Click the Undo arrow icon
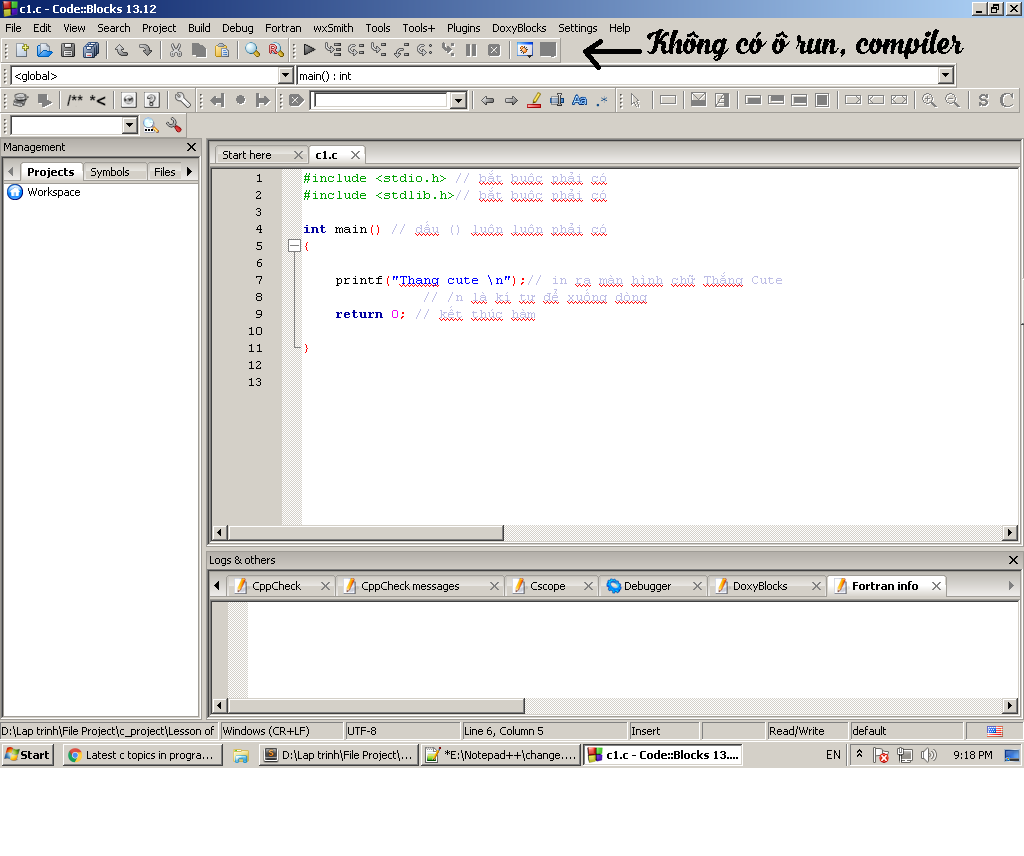 121,50
